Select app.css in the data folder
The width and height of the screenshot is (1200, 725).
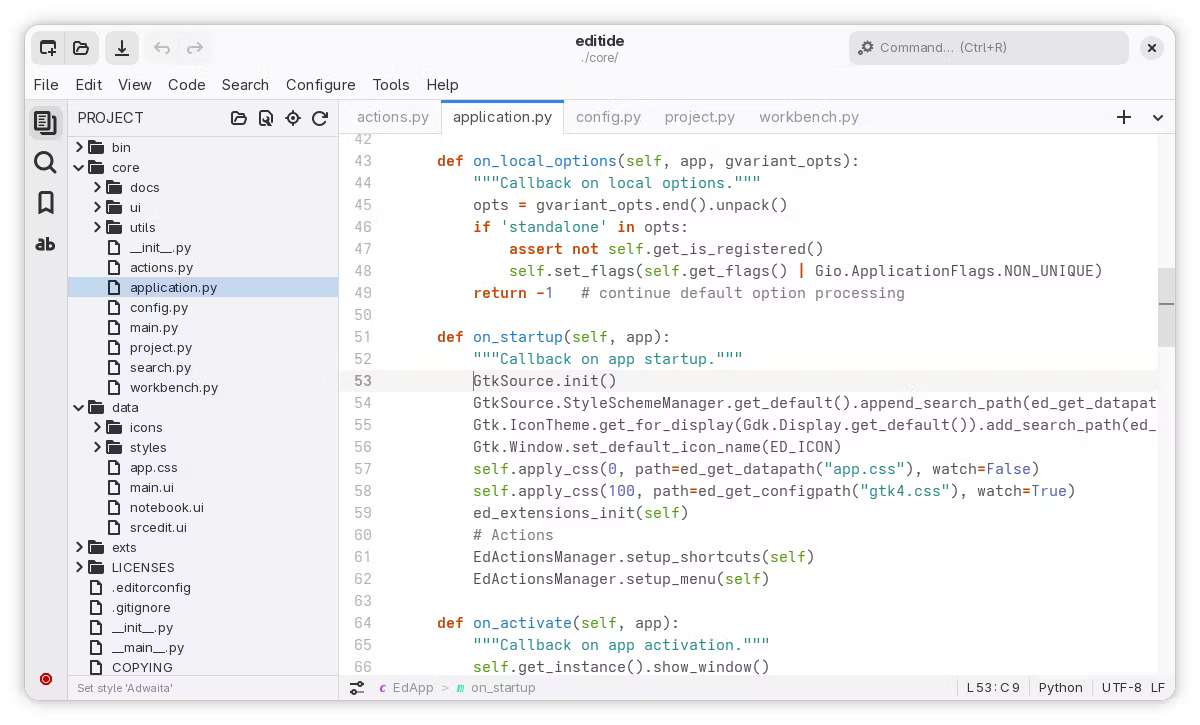coord(154,467)
